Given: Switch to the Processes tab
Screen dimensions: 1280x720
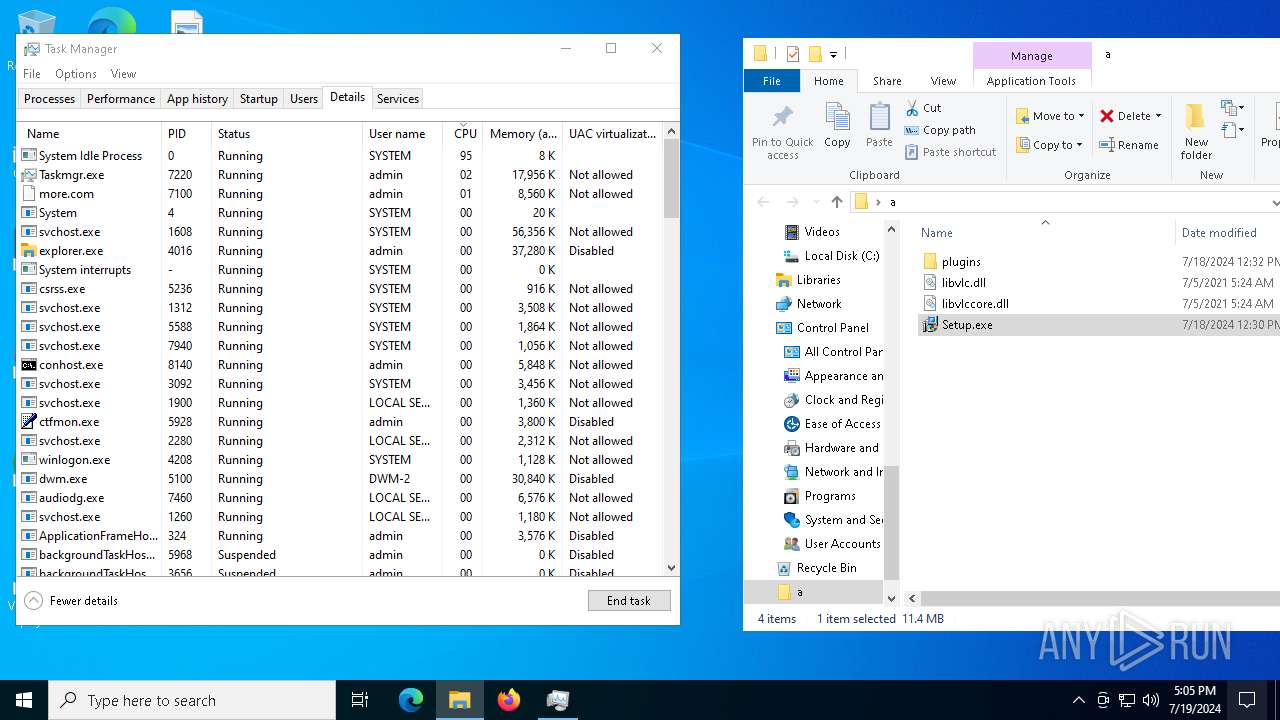Looking at the screenshot, I should pyautogui.click(x=49, y=99).
